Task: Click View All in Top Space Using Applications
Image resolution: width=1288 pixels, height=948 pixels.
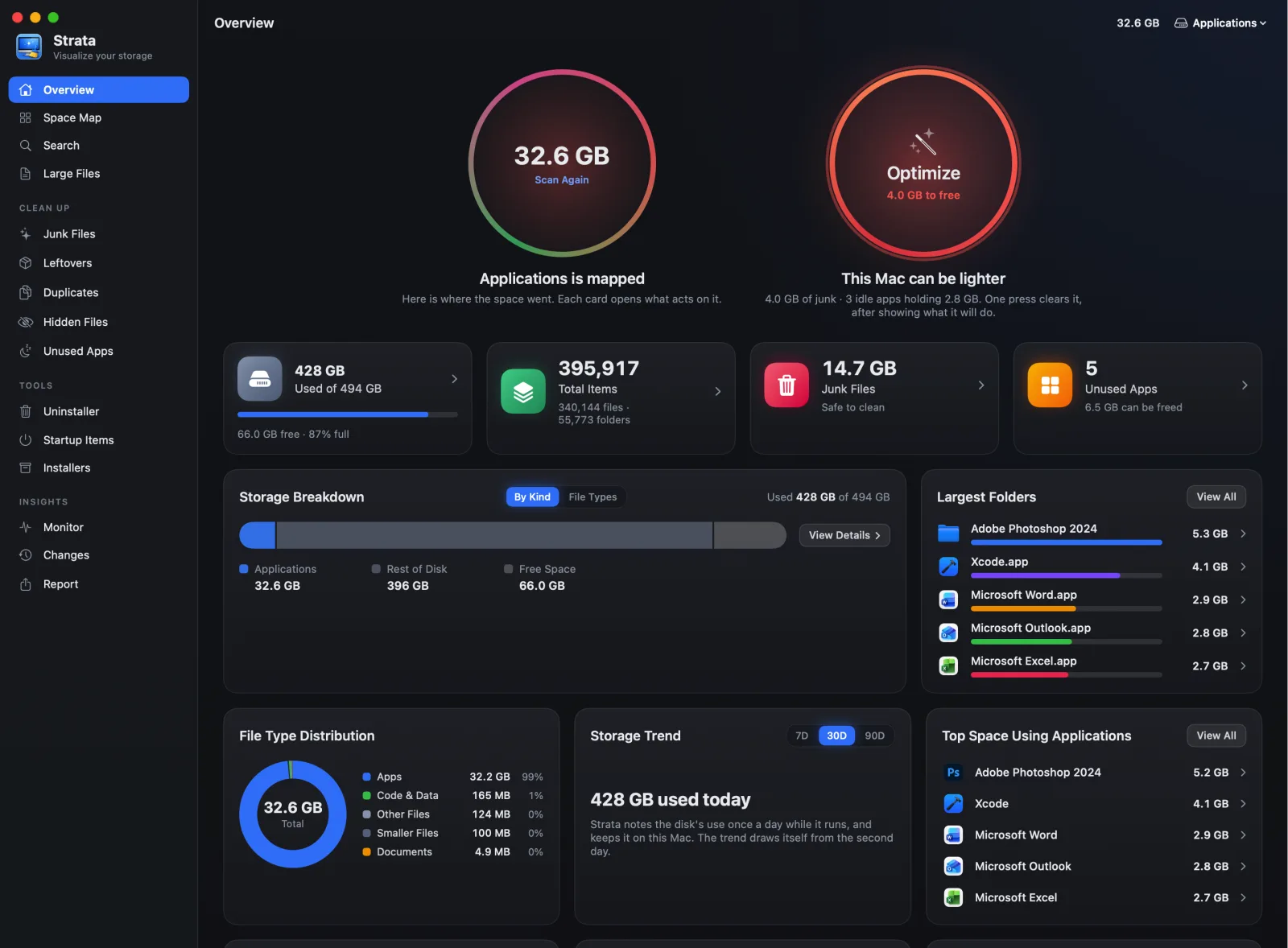Action: coord(1216,736)
